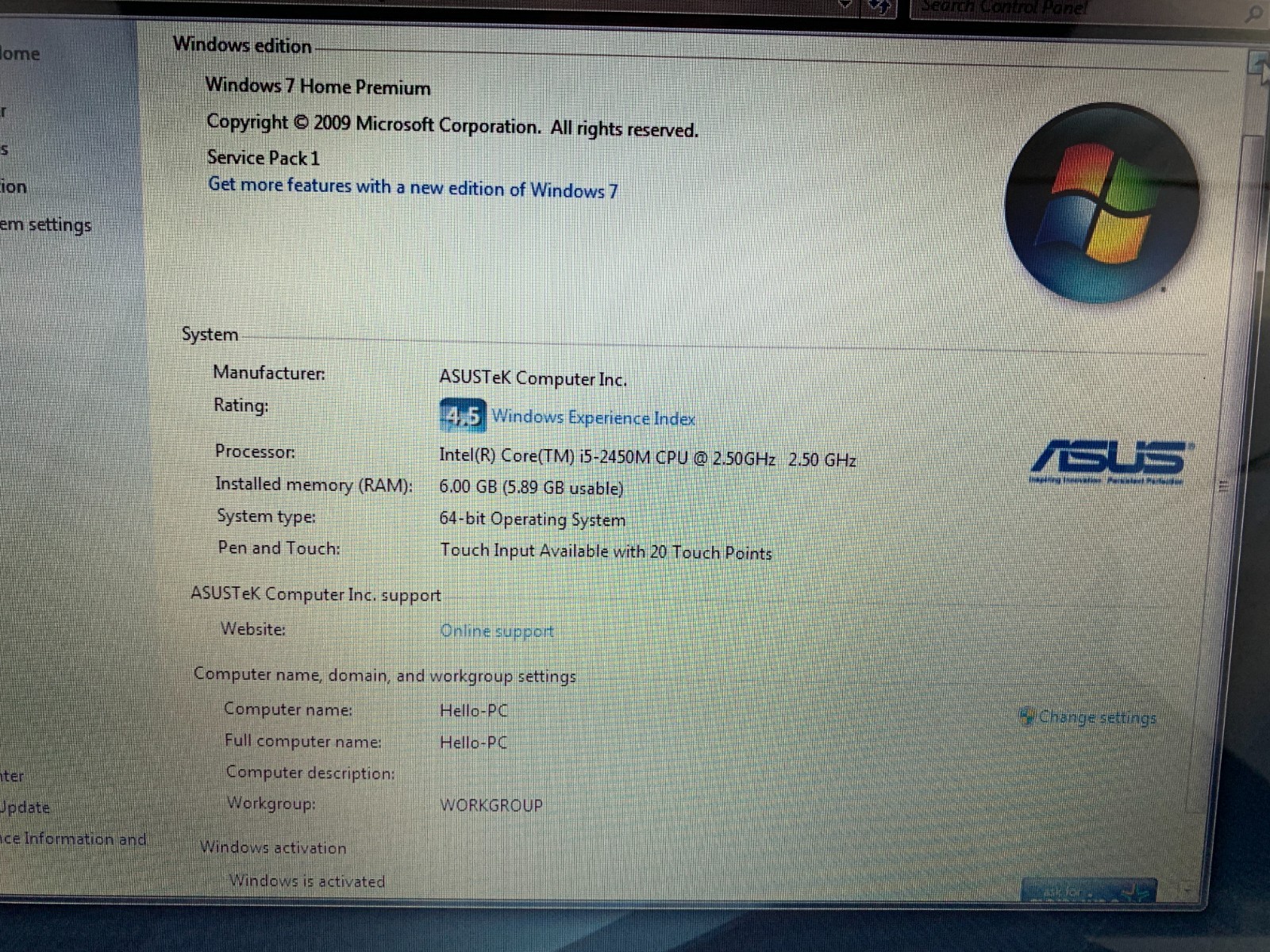Open the partly visible 'em settings' sidebar link
The image size is (1270, 952).
45,225
